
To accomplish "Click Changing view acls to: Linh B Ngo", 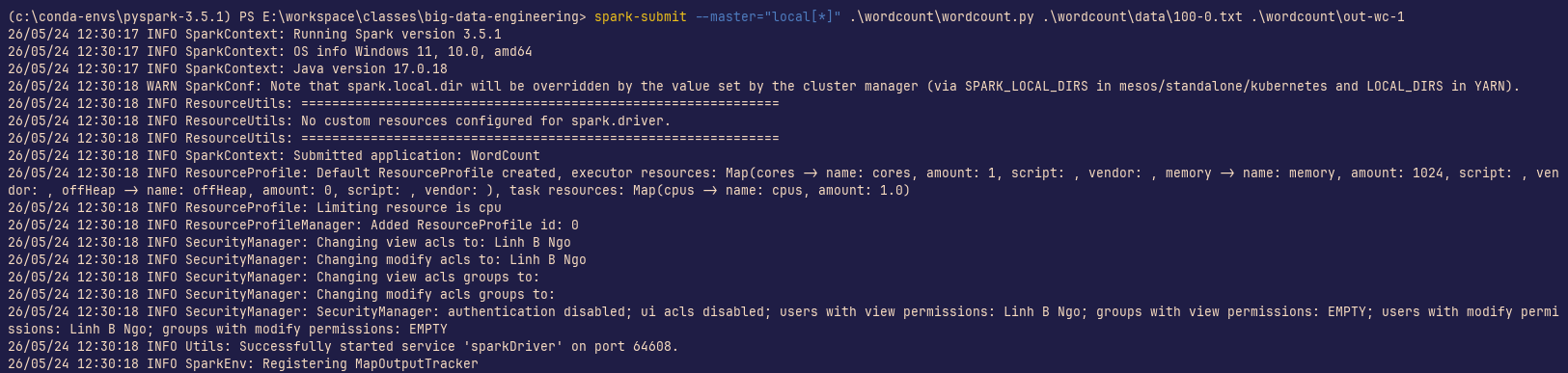I will pos(289,242).
